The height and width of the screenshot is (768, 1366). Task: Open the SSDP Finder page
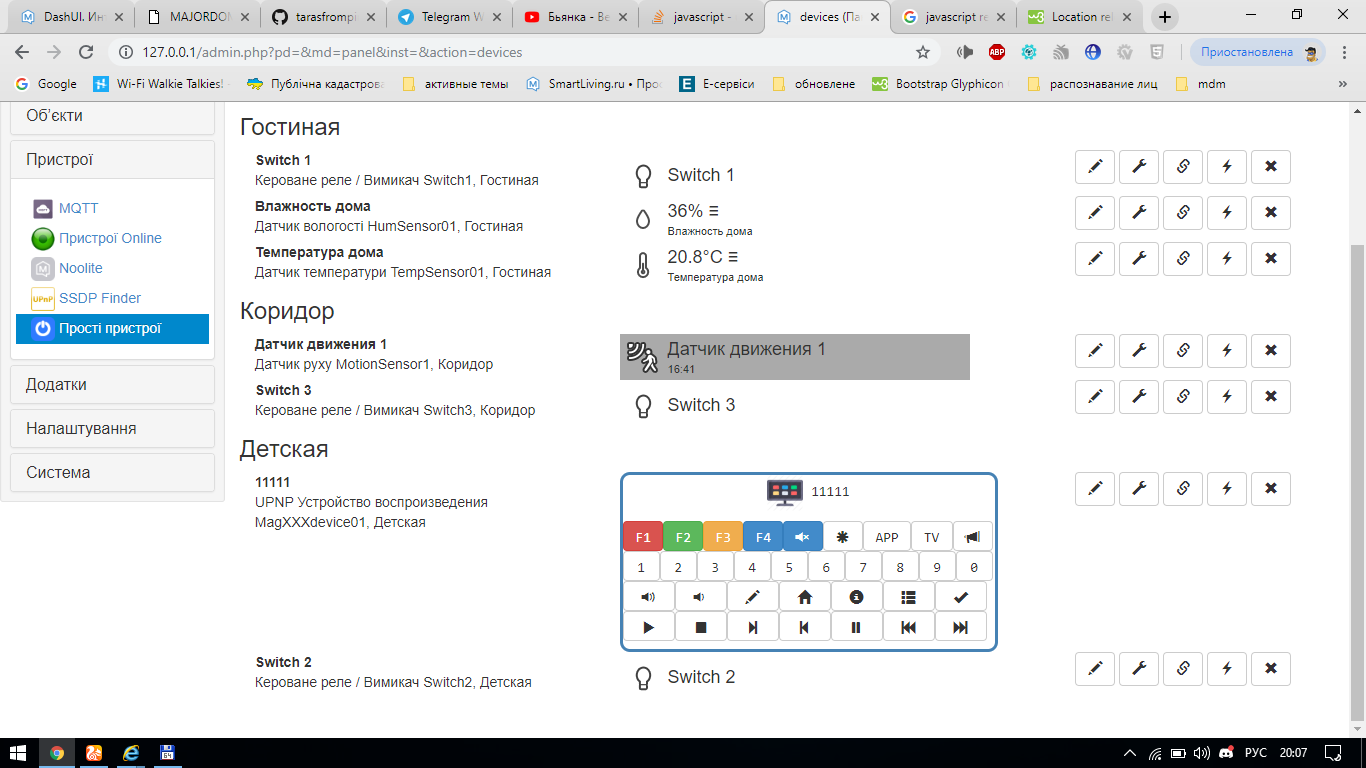pos(100,298)
